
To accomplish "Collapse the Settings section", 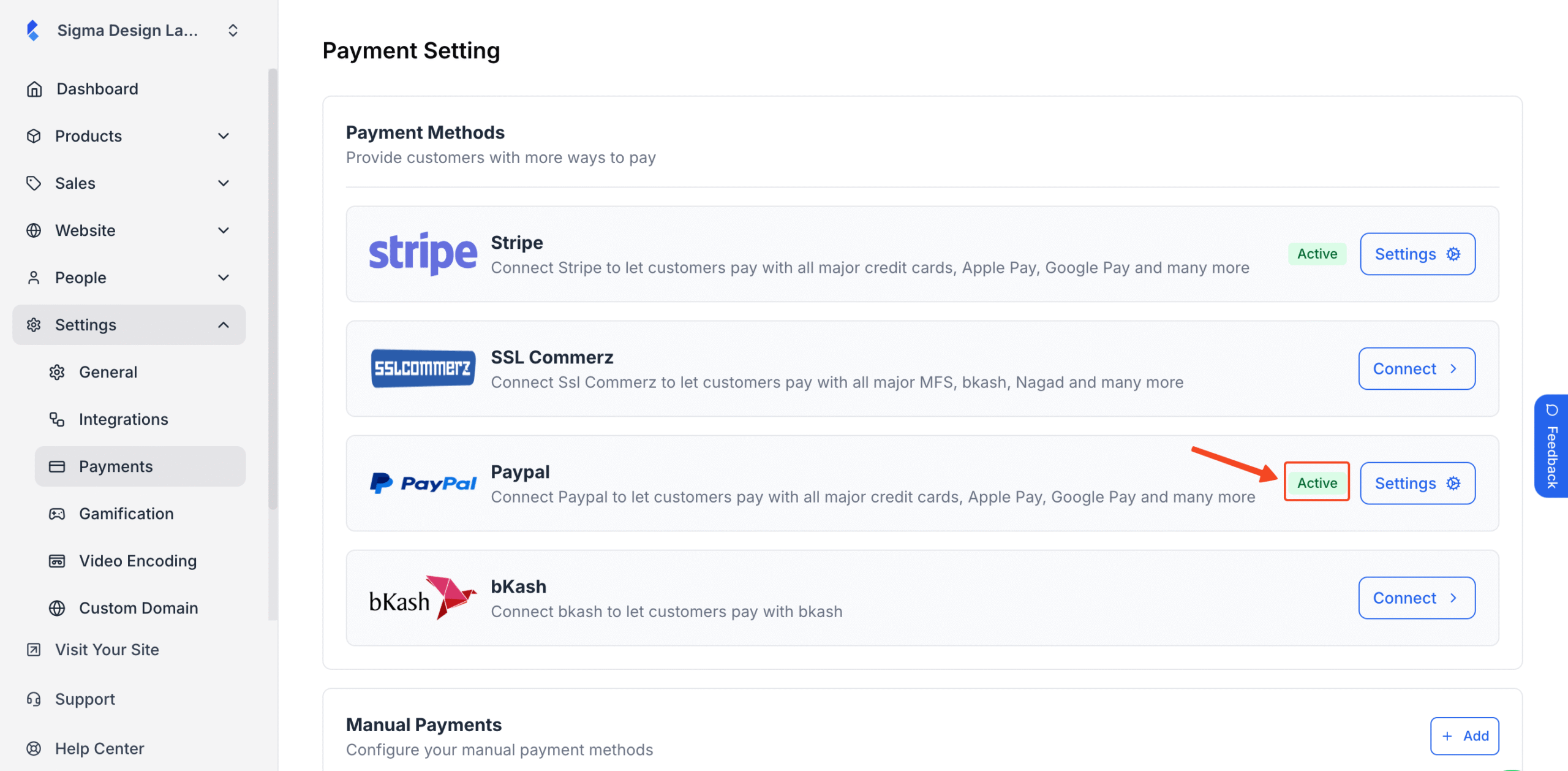I will (x=224, y=324).
